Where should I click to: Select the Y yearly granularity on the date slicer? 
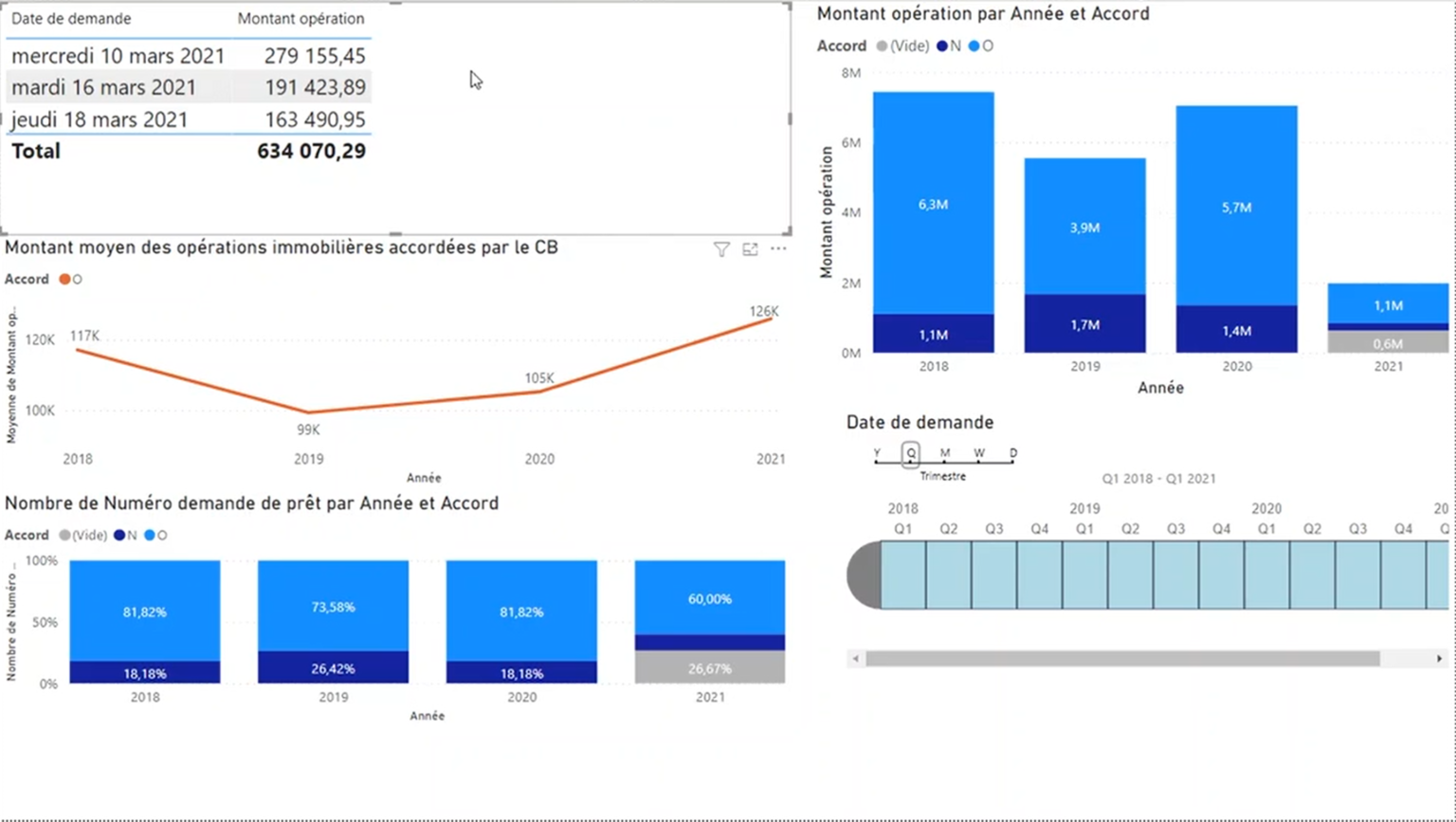[x=876, y=454]
